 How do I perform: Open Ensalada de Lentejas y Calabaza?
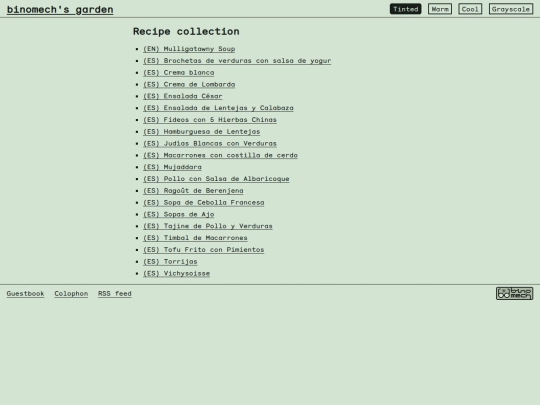[x=218, y=108]
